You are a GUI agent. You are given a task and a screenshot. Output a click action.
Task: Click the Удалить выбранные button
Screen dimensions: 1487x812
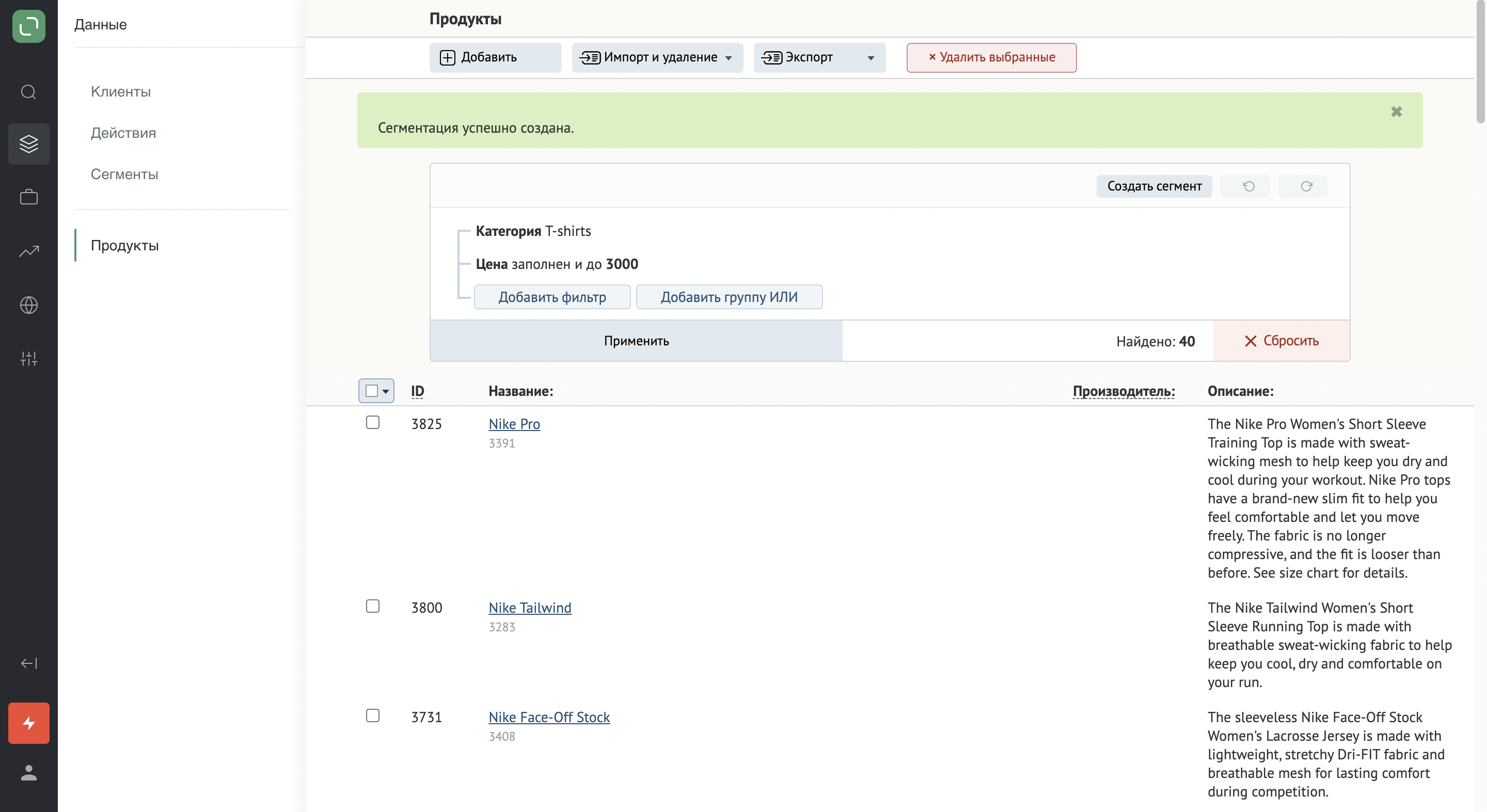[x=991, y=57]
